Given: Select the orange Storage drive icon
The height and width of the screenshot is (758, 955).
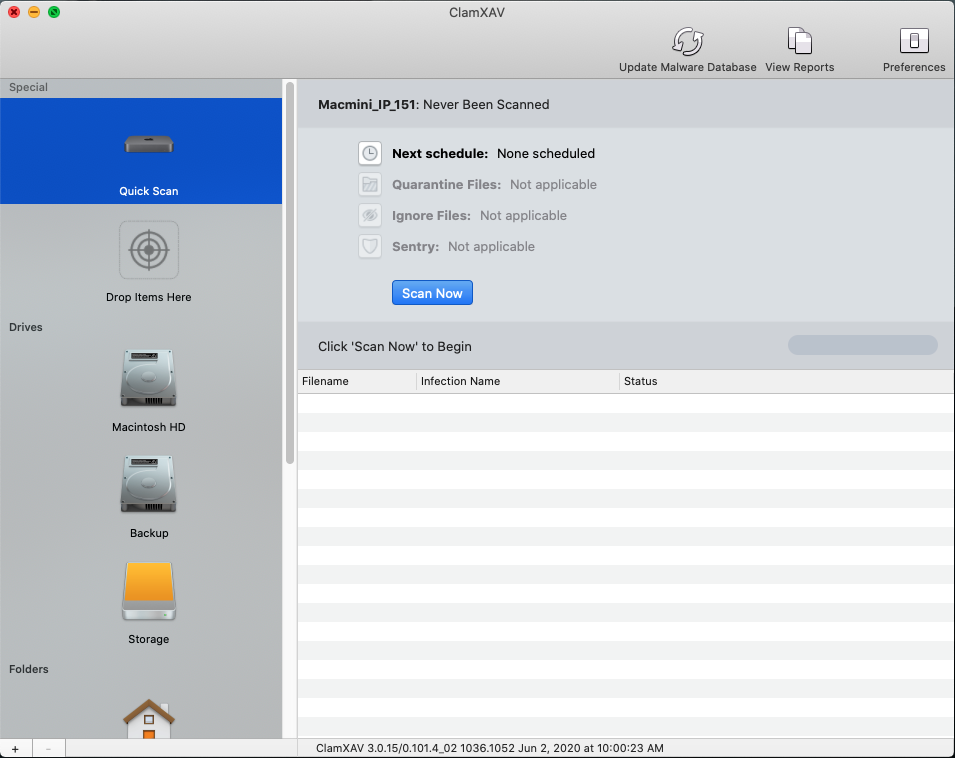Looking at the screenshot, I should point(149,591).
